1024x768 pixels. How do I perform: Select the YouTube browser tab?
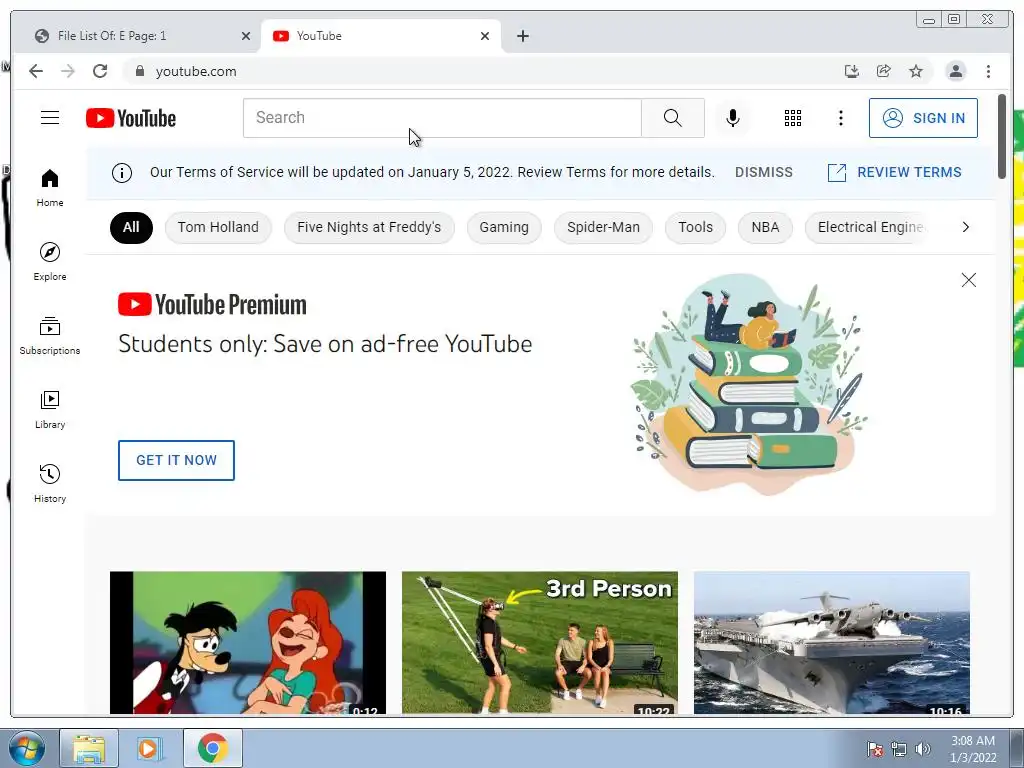381,36
